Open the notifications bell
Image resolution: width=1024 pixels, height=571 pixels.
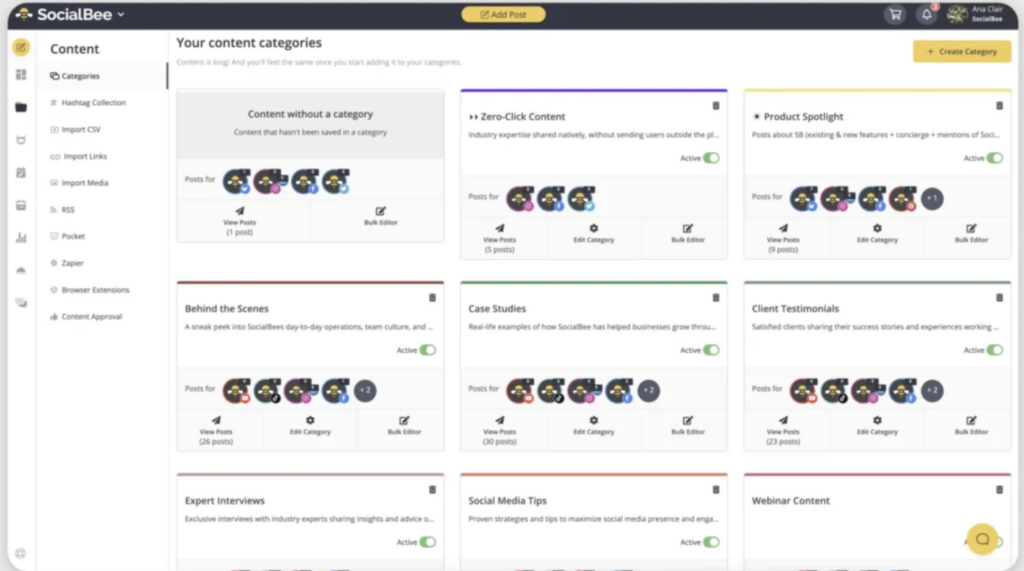[x=927, y=14]
